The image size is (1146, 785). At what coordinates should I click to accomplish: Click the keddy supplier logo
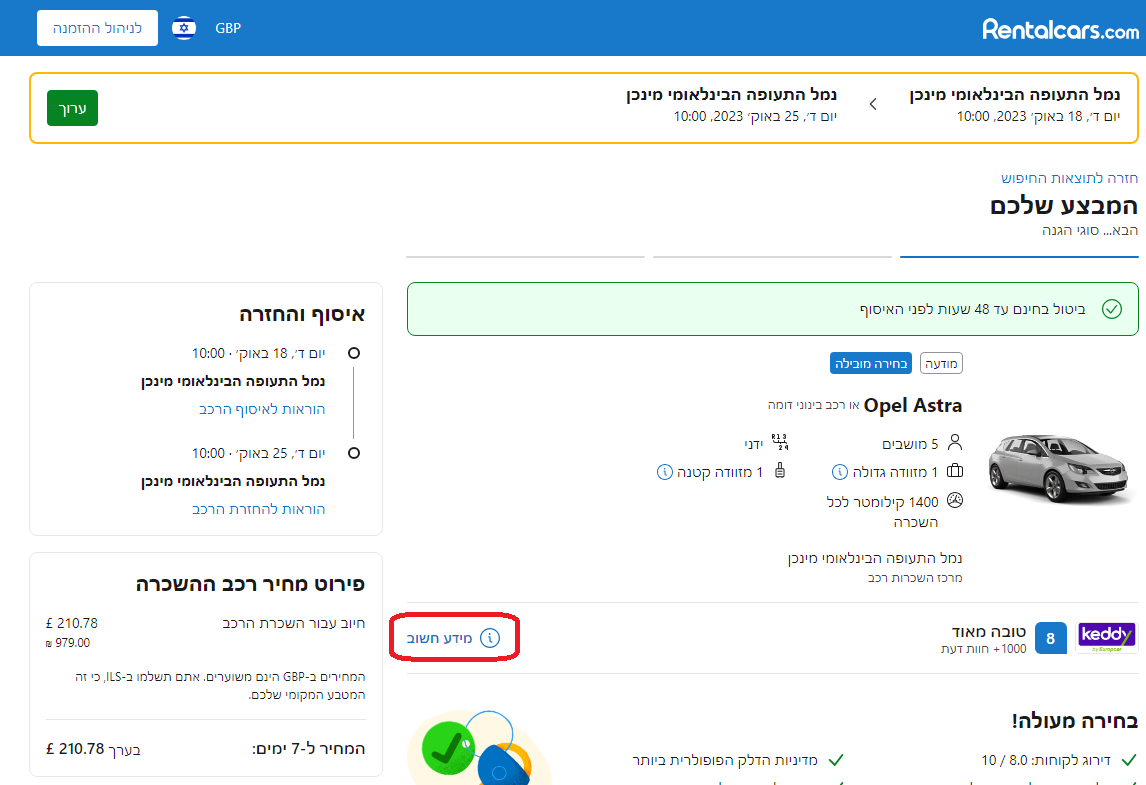[1107, 637]
